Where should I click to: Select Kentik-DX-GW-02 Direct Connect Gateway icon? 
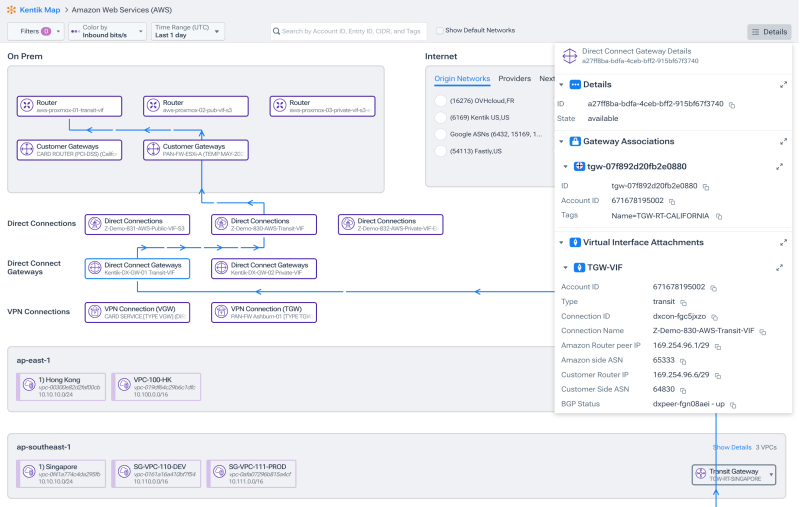coord(221,268)
